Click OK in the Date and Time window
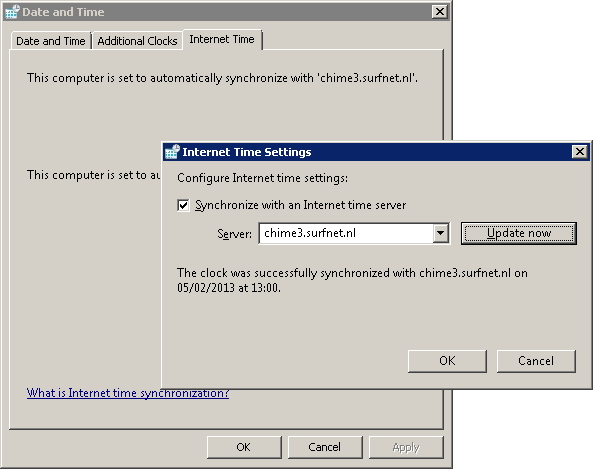The image size is (593, 469). [244, 447]
